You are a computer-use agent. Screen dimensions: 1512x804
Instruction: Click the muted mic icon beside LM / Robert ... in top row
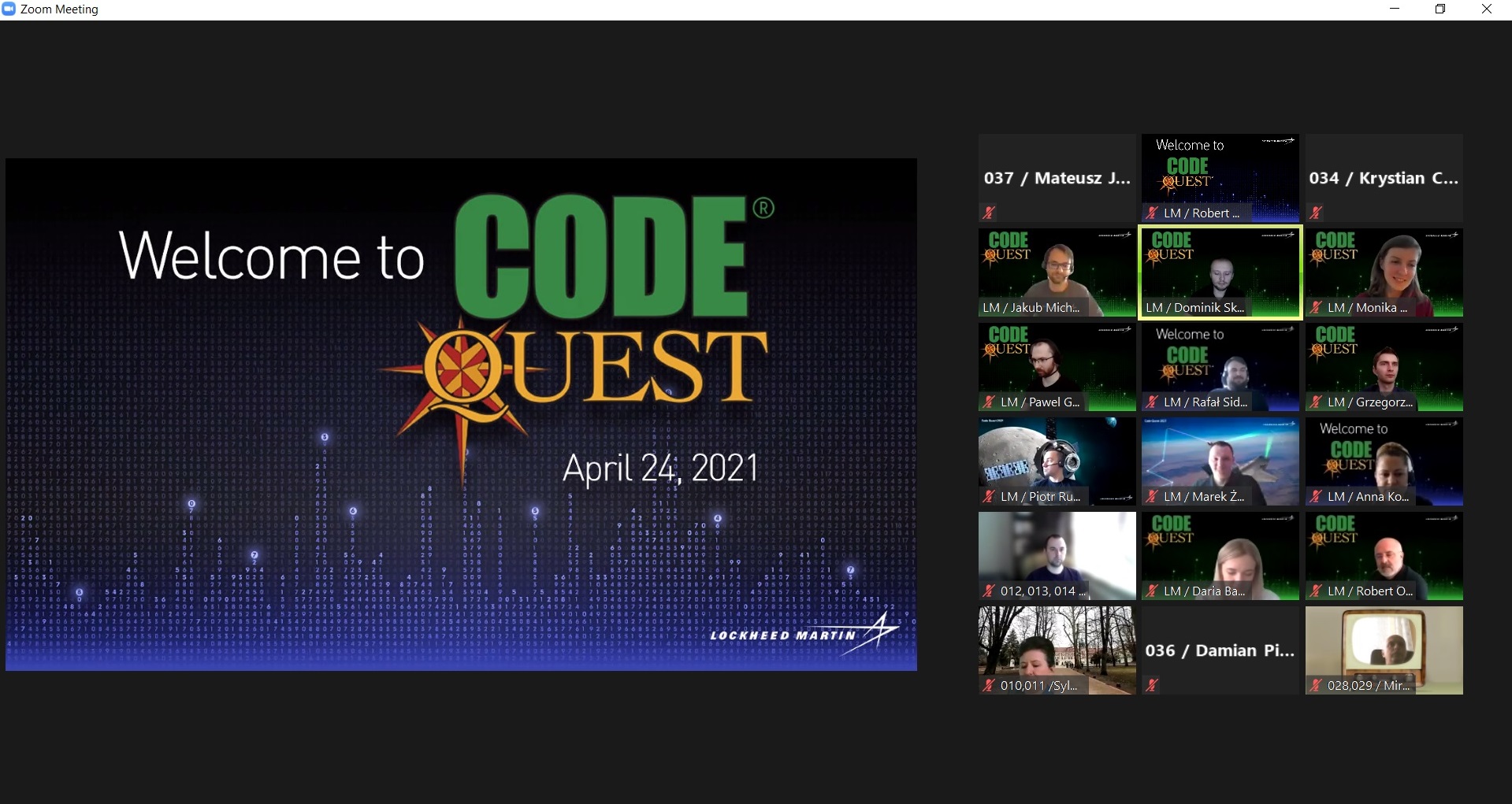(x=1152, y=213)
